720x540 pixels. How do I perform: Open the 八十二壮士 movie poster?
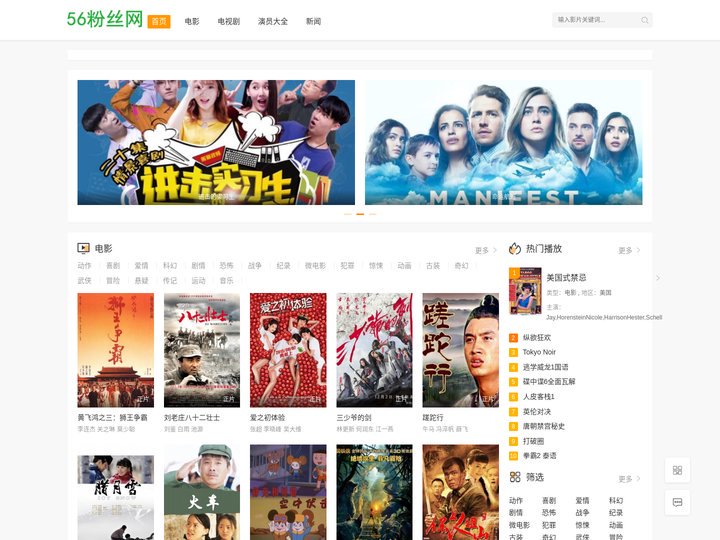coord(202,350)
